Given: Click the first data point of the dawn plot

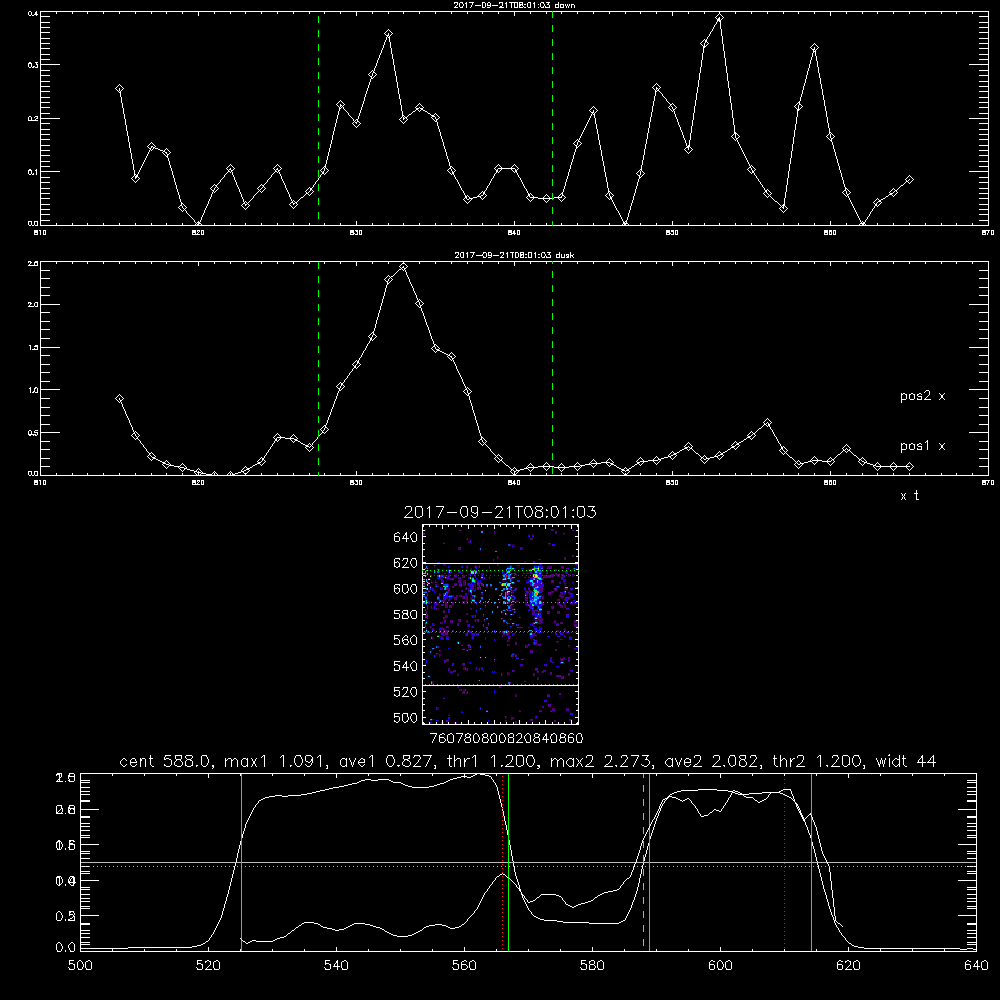Looking at the screenshot, I should click(x=119, y=89).
